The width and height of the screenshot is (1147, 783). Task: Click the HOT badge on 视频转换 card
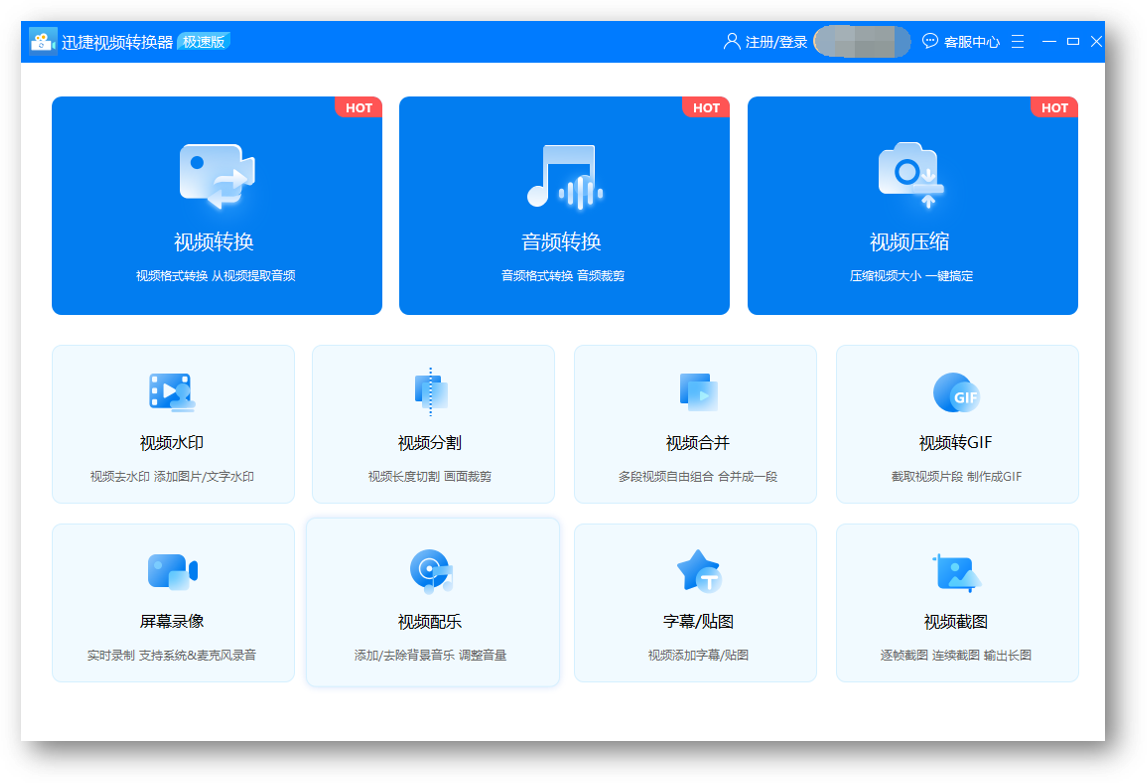coord(358,108)
